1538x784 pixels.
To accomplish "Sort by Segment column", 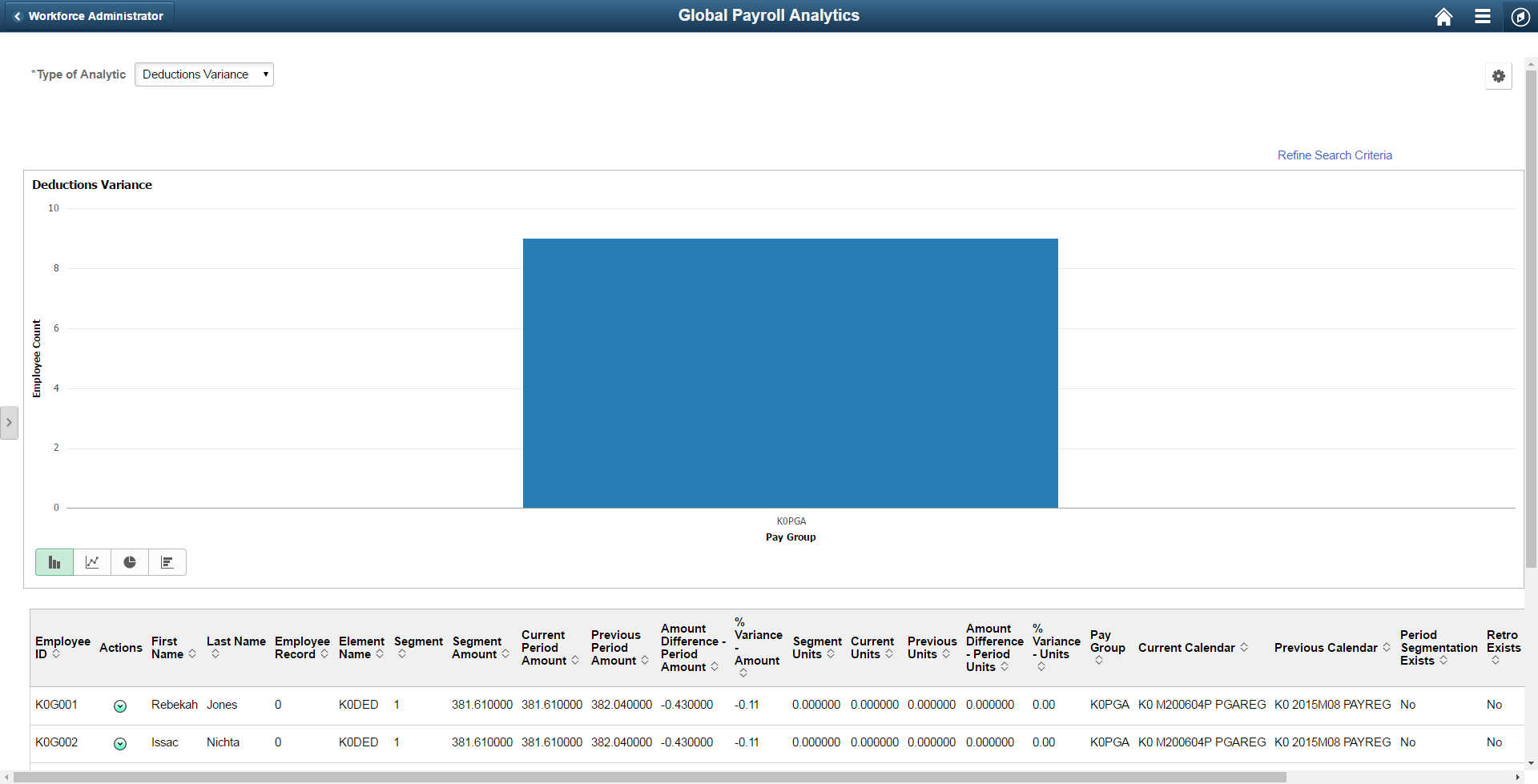I will click(418, 647).
